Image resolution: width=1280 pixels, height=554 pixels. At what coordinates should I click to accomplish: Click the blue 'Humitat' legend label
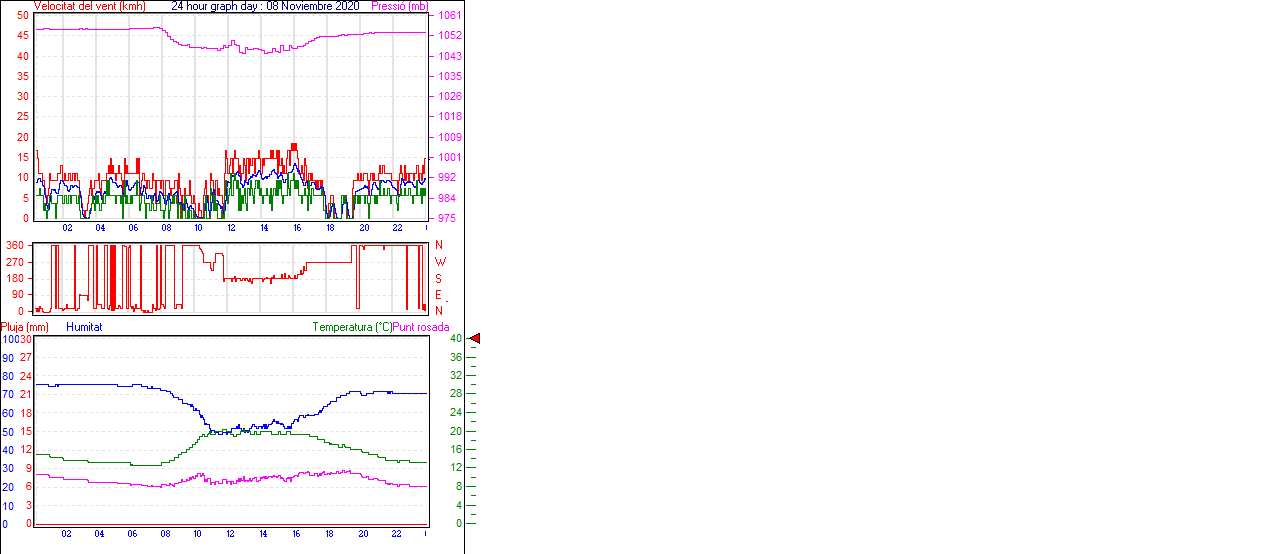click(84, 327)
